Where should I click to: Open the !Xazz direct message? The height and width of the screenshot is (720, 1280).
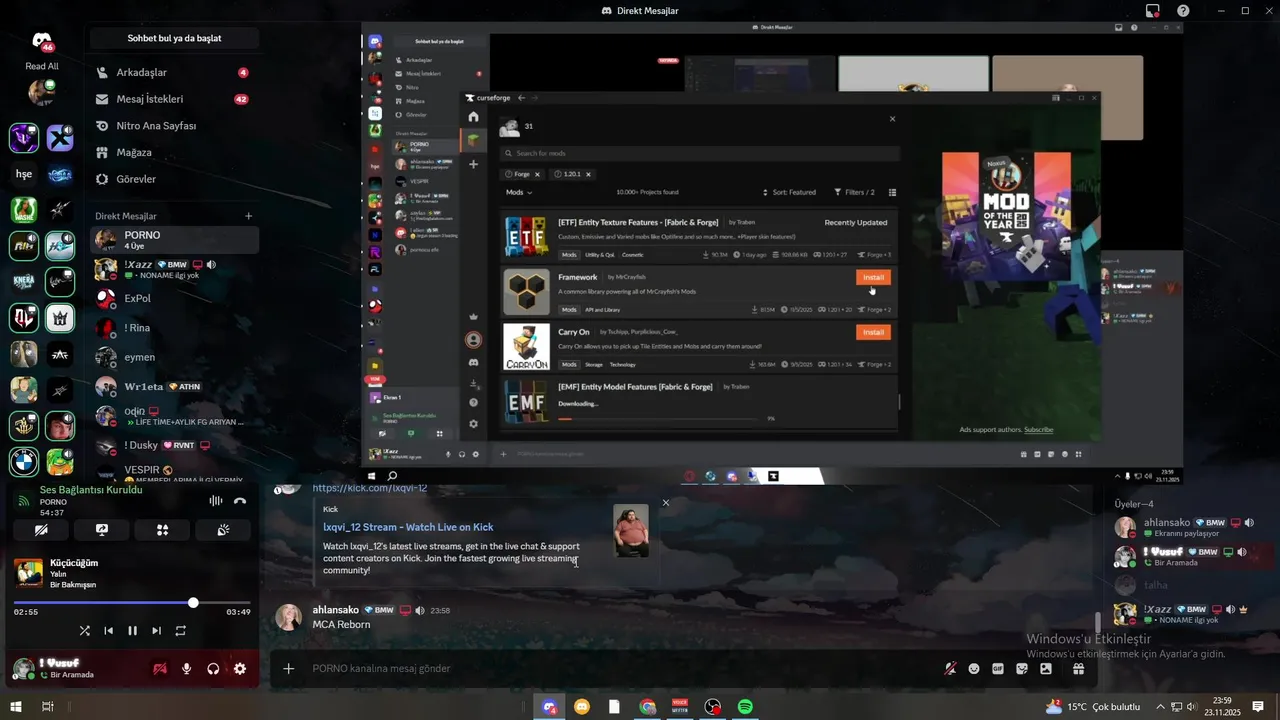(174, 270)
